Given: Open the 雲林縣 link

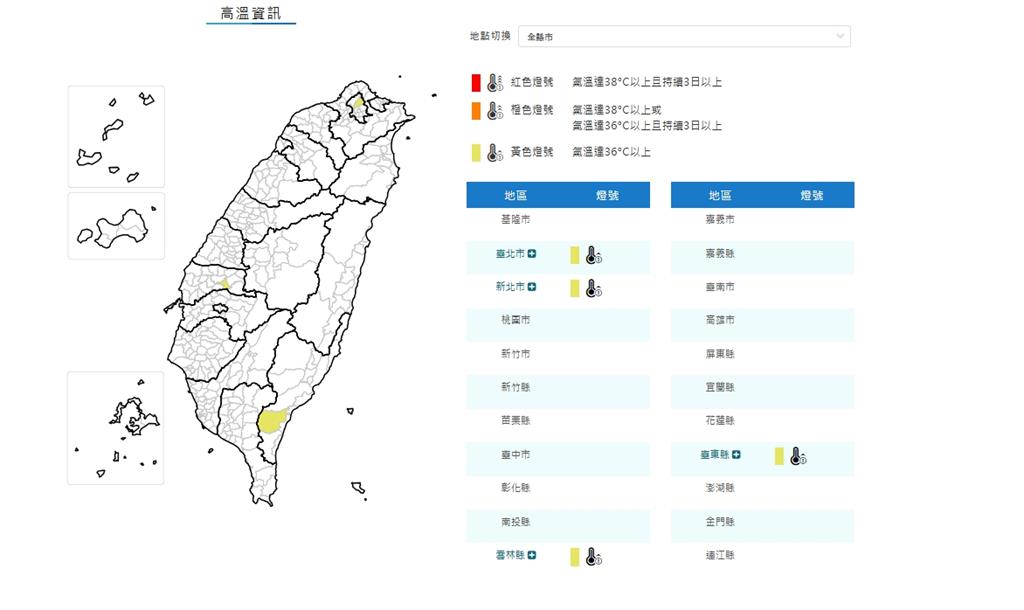Looking at the screenshot, I should tap(510, 555).
